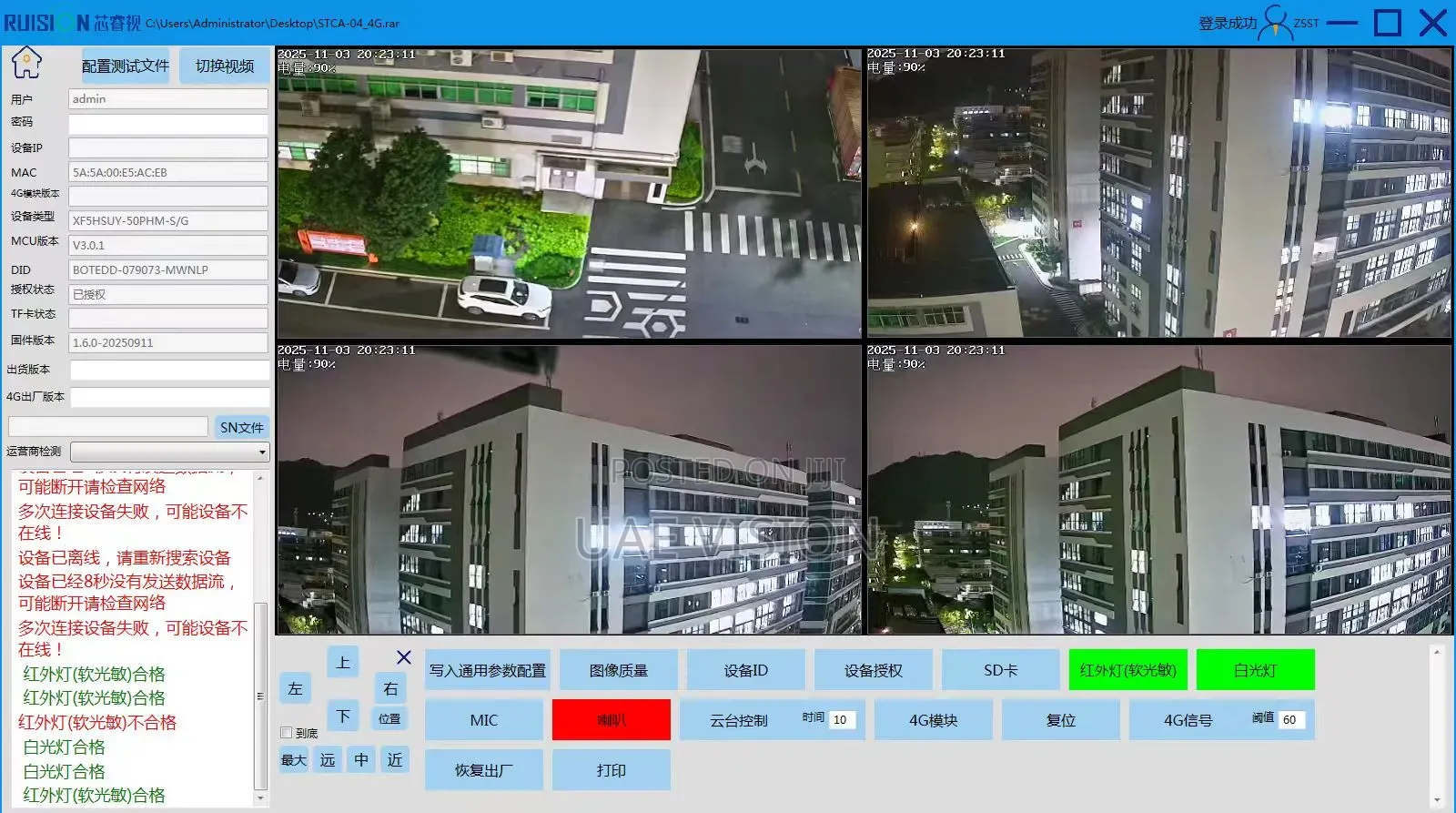Select bottom-left camera video feed
The height and width of the screenshot is (813, 1456).
point(569,489)
